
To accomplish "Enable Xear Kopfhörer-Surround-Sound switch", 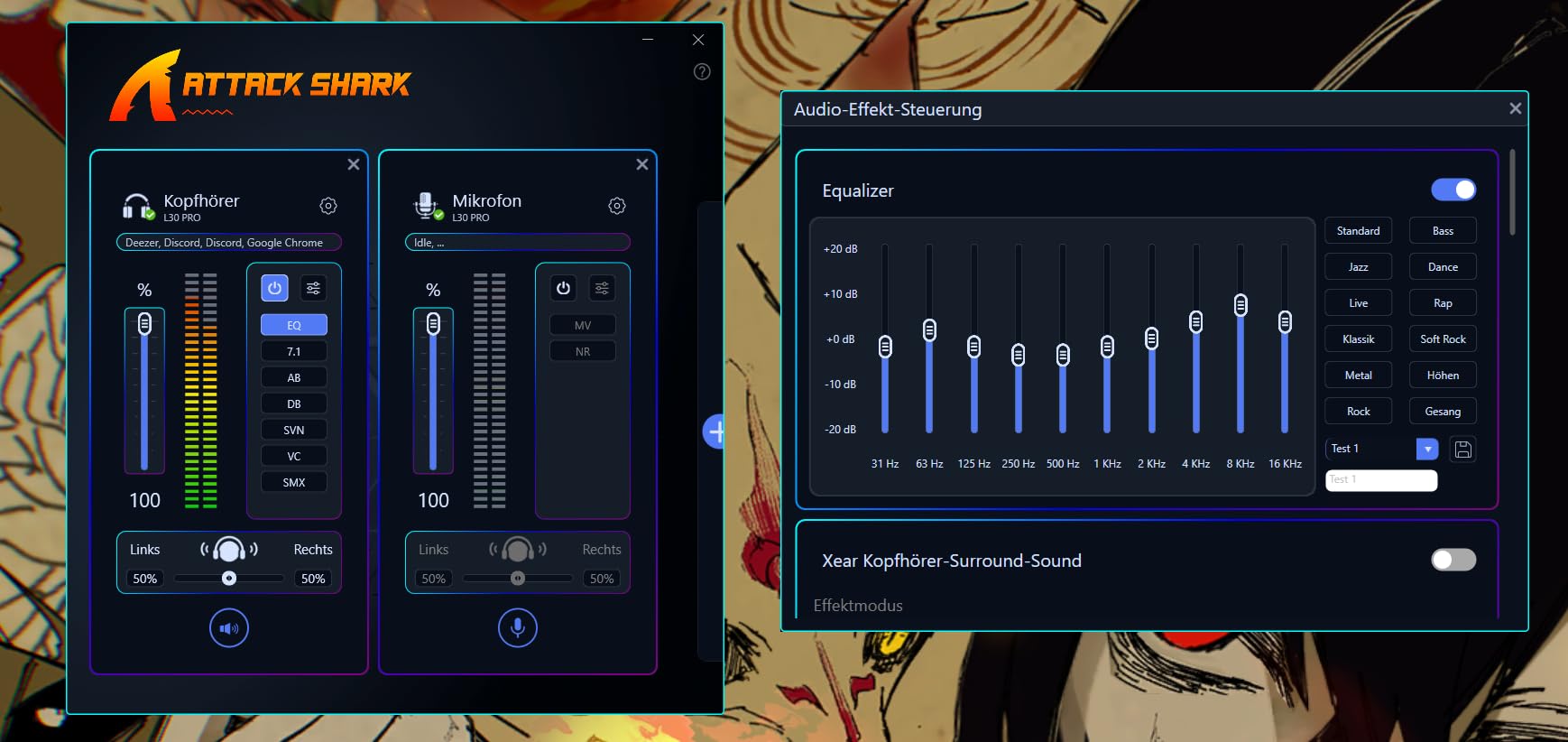I will click(1453, 560).
